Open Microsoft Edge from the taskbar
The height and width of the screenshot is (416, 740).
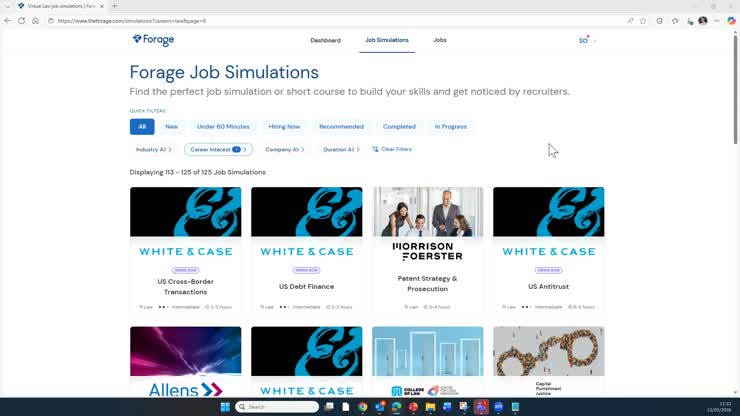tap(396, 407)
